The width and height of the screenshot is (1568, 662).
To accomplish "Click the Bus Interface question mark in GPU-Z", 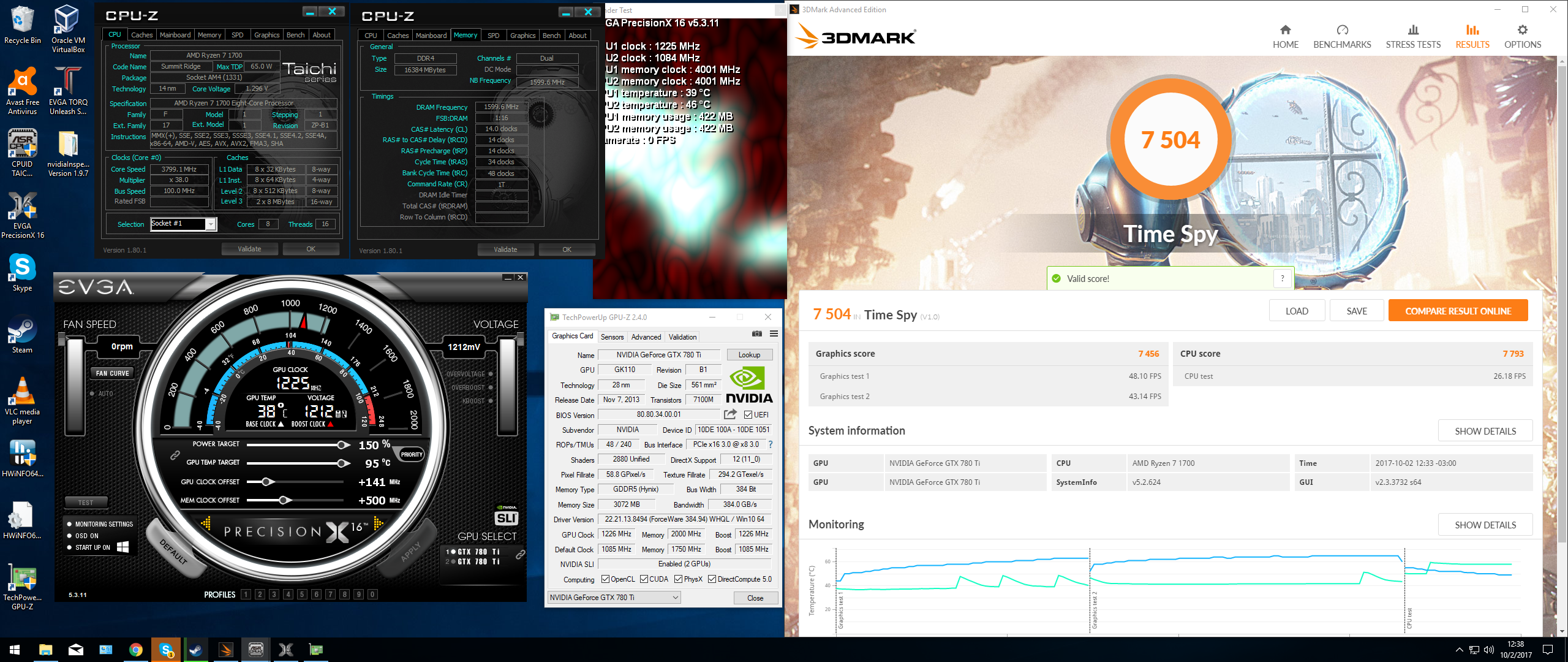I will click(770, 444).
